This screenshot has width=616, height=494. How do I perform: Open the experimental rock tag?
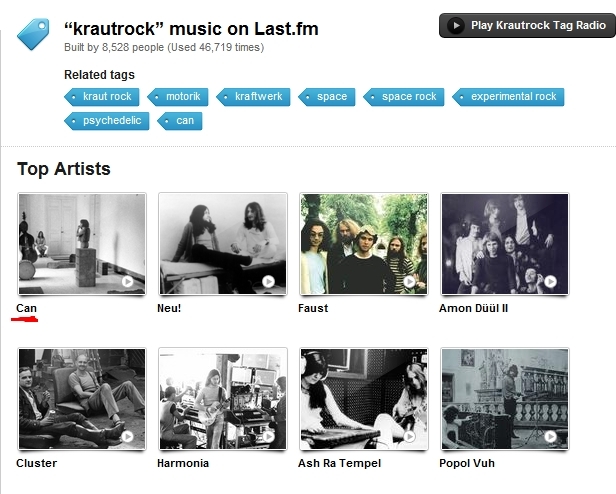(508, 97)
